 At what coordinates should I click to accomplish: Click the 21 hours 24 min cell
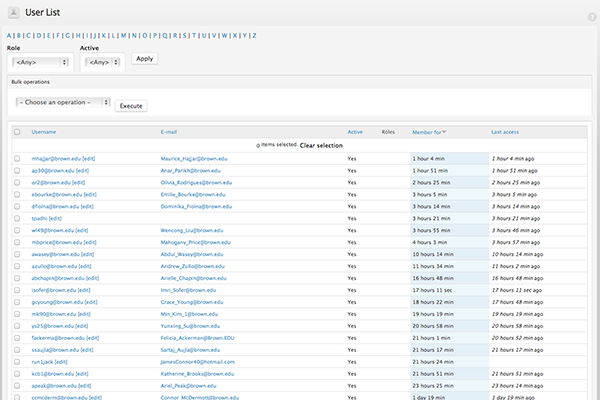[x=450, y=362]
